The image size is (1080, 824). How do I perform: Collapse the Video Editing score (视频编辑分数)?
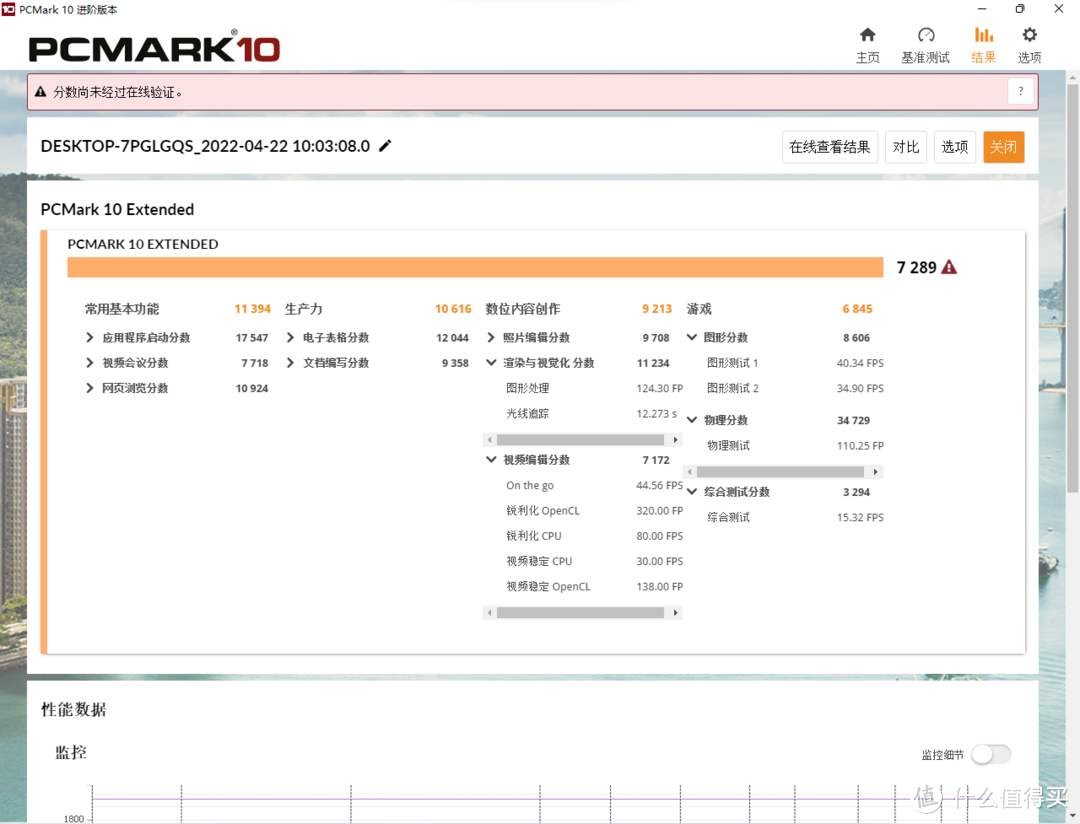click(x=490, y=460)
